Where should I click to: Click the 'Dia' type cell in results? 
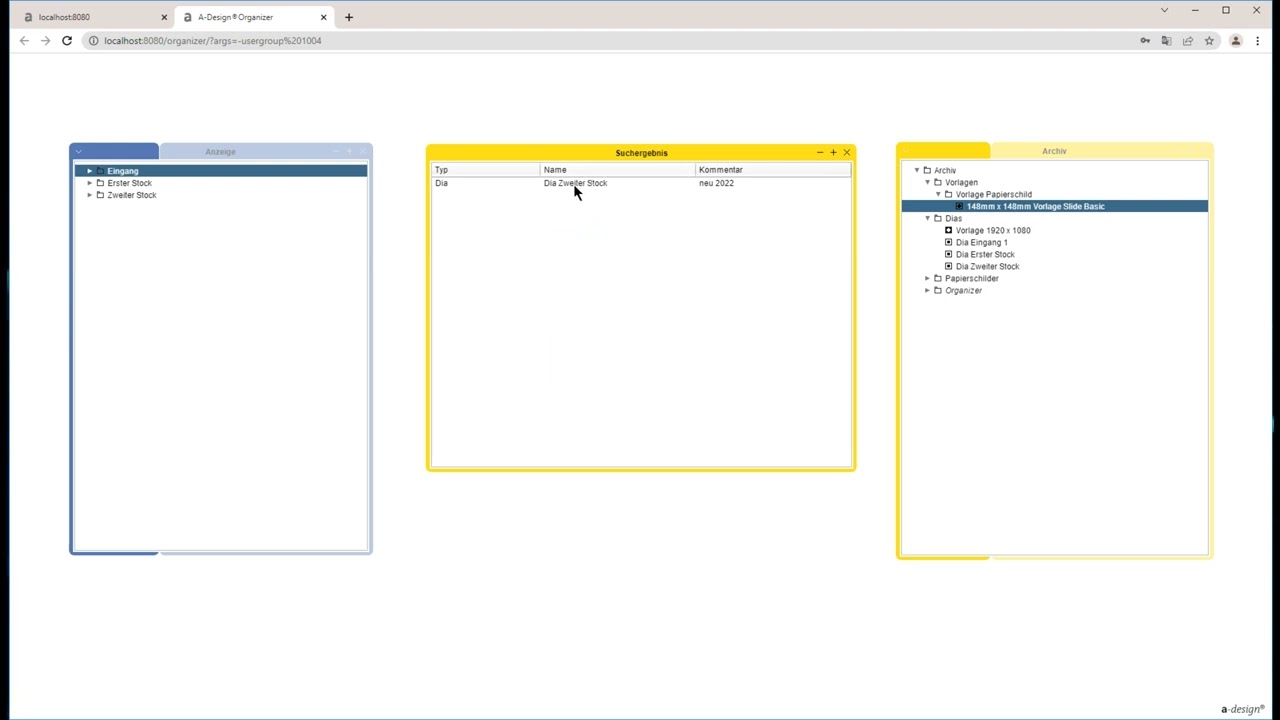(x=441, y=183)
